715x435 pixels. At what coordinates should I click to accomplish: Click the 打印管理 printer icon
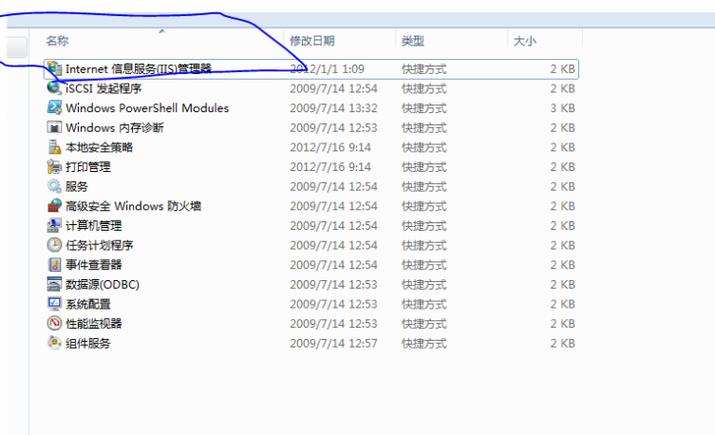54,166
